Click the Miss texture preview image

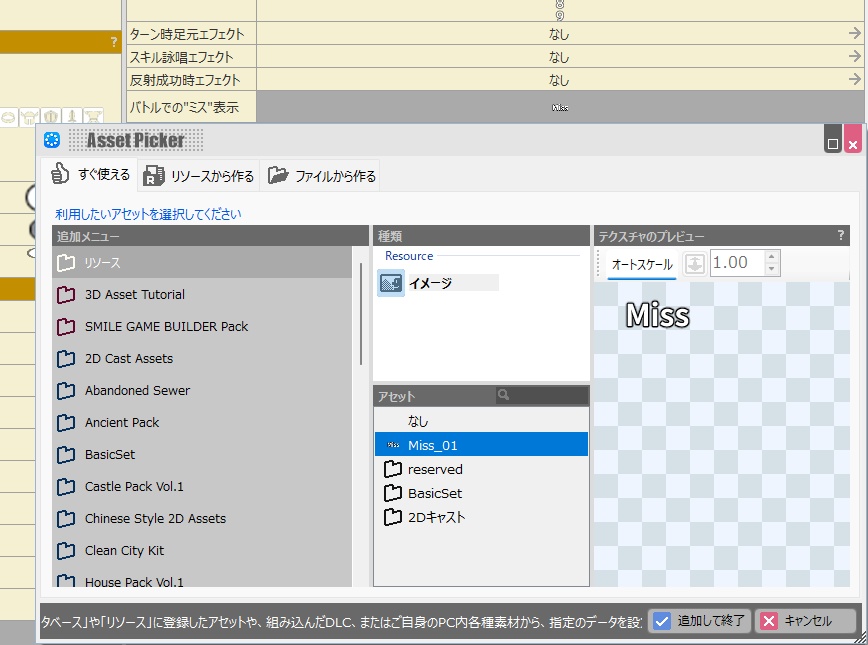(658, 316)
